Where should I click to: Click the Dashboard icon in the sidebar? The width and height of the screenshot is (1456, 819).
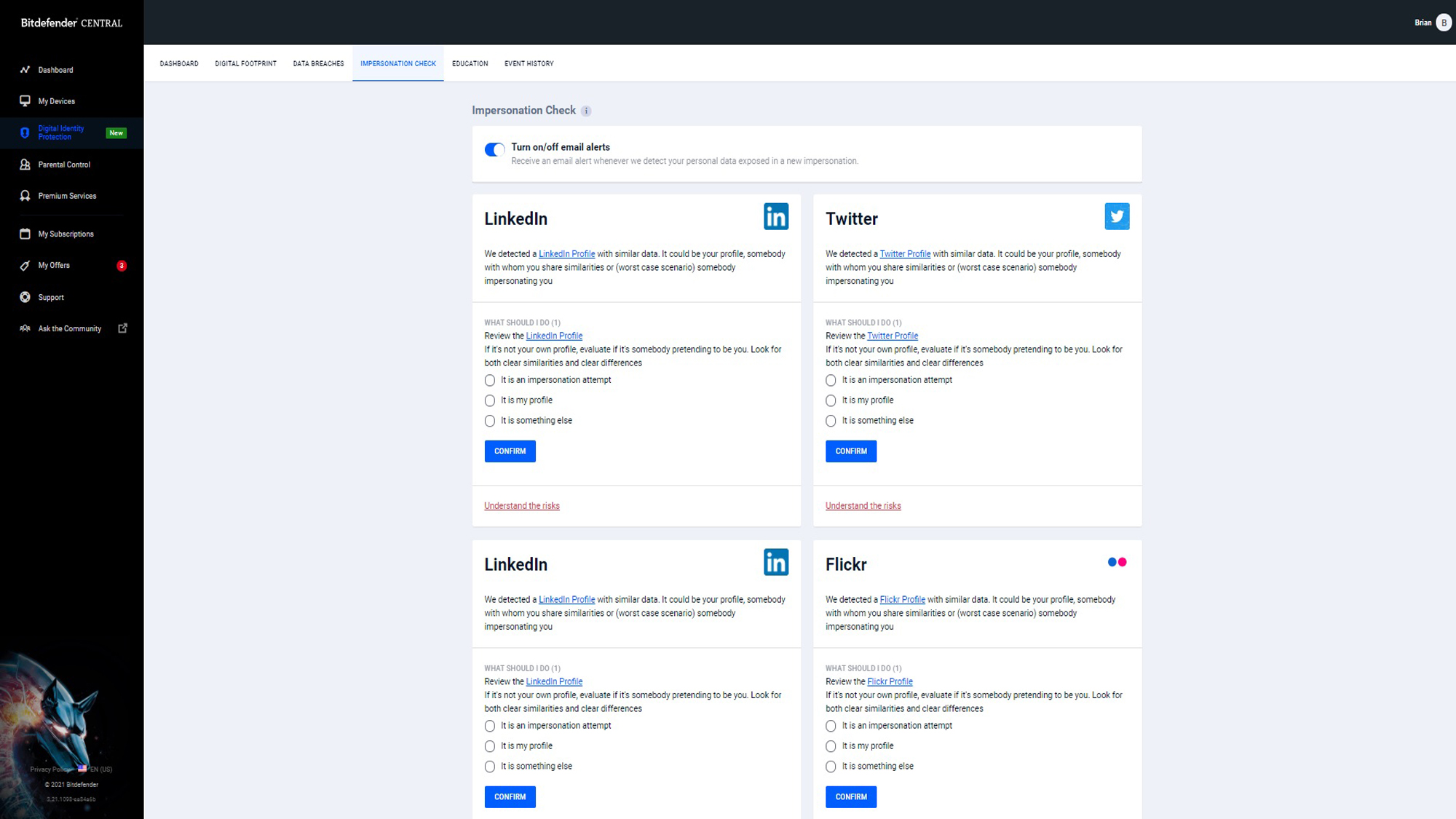(x=25, y=70)
